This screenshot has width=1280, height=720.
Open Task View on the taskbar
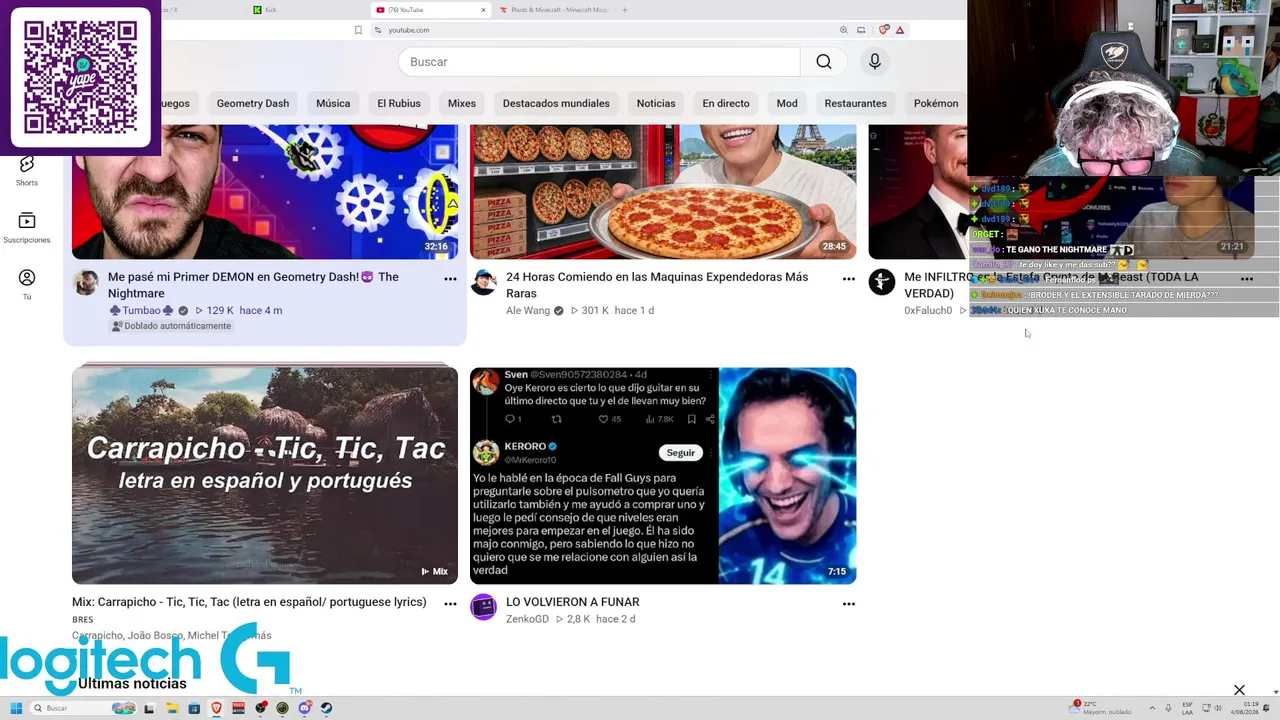(150, 708)
